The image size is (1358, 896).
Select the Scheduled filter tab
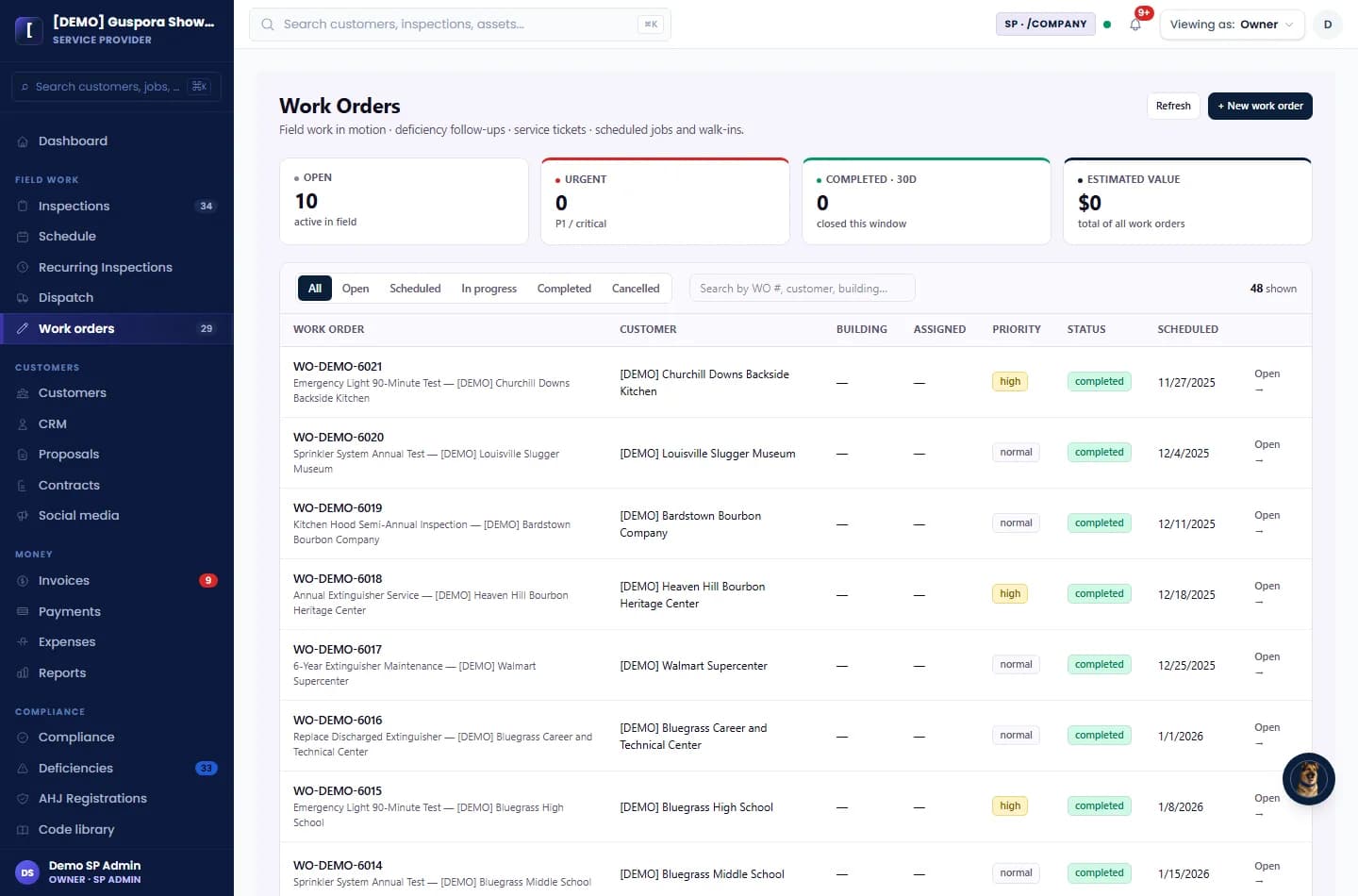(x=415, y=289)
